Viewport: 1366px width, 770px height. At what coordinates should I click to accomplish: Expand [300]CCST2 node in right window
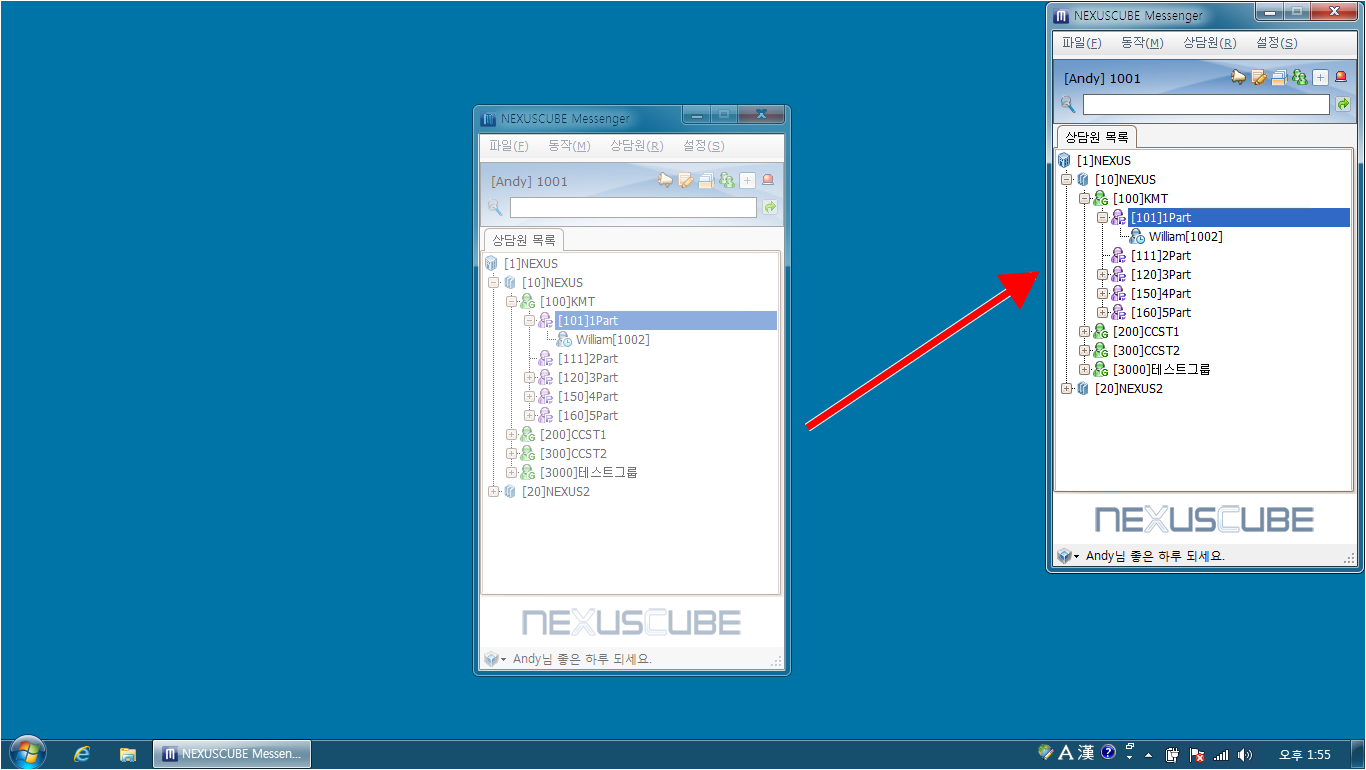click(1084, 351)
